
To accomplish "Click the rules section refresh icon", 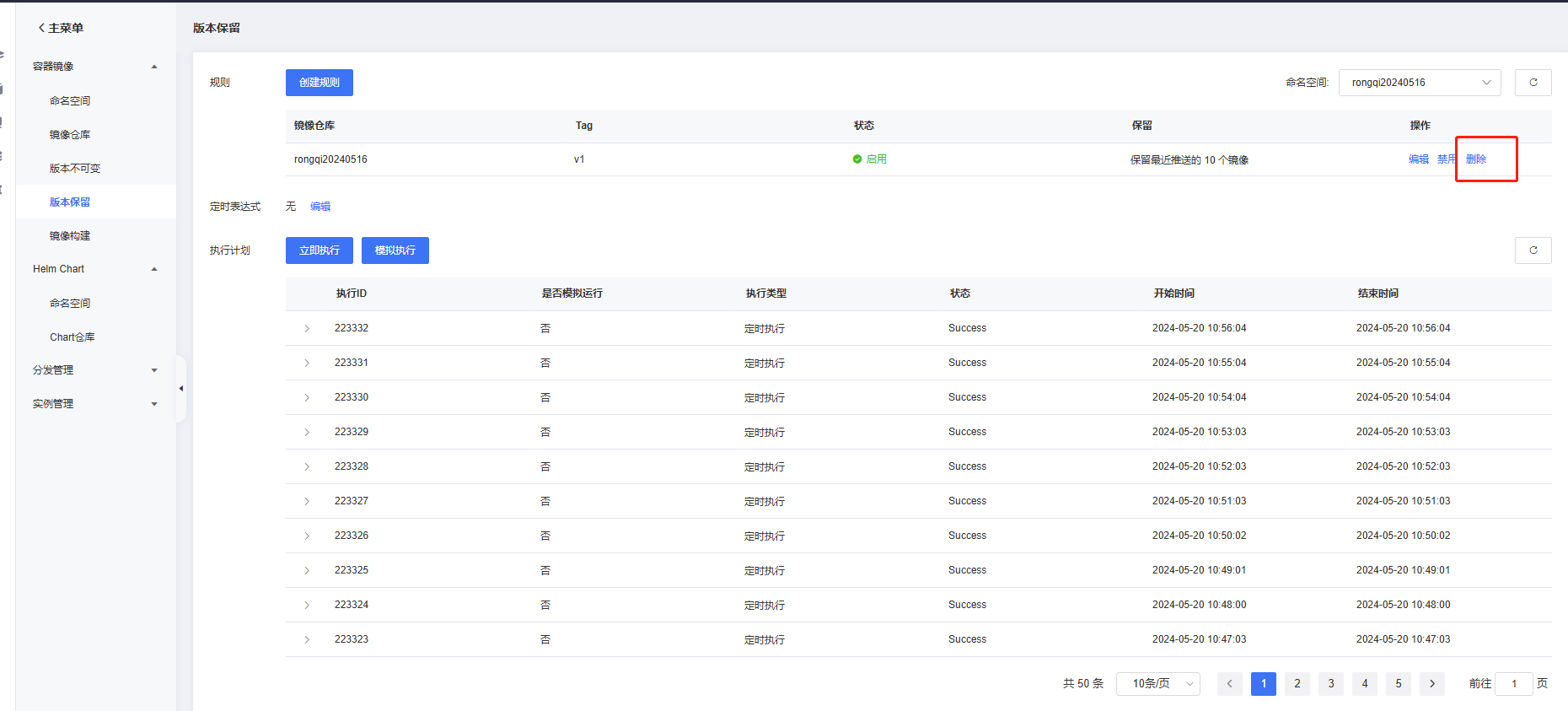I will (x=1533, y=83).
